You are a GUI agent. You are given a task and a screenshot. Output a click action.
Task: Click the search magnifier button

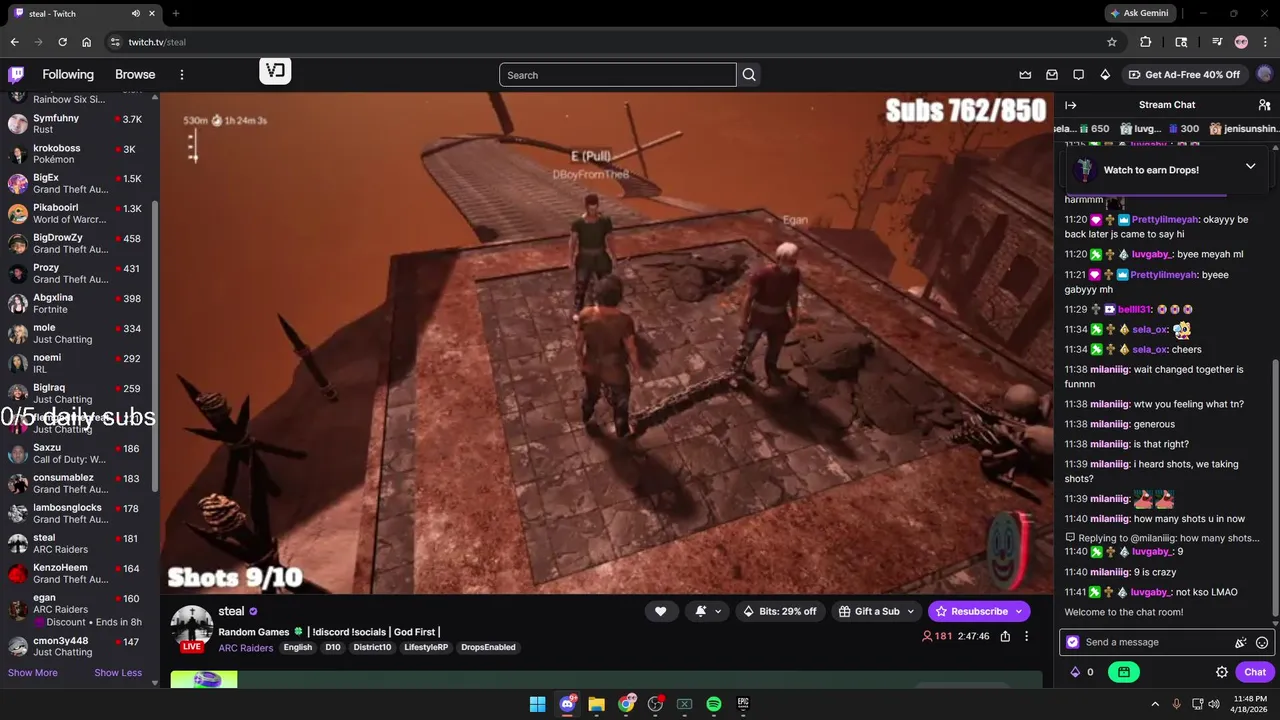click(x=749, y=75)
